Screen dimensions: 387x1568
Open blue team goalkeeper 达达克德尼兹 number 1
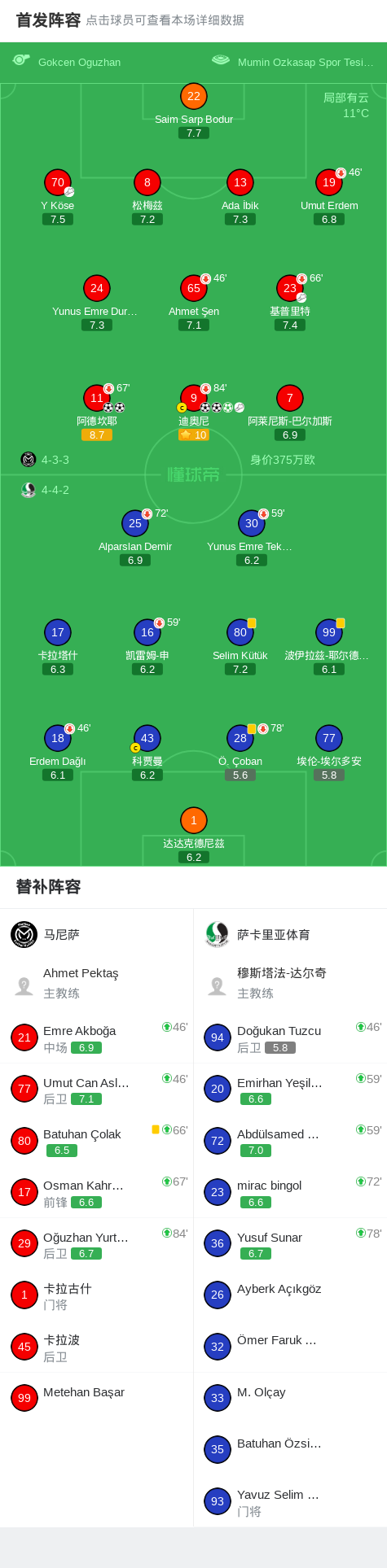[194, 820]
